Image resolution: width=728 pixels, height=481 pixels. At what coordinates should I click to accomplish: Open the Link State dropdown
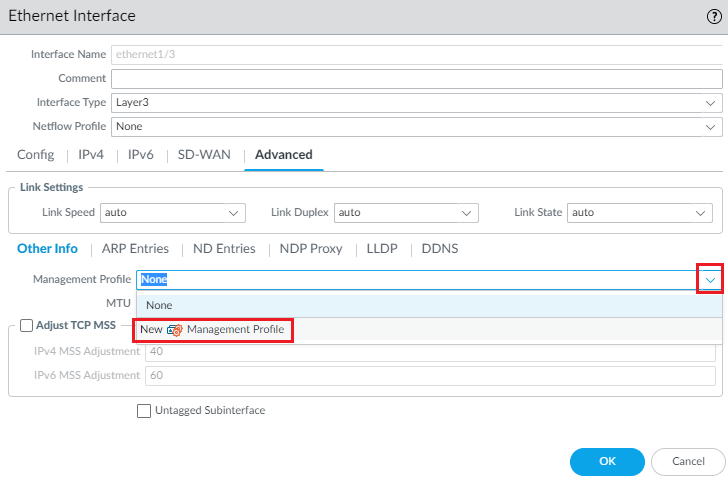[x=701, y=213]
